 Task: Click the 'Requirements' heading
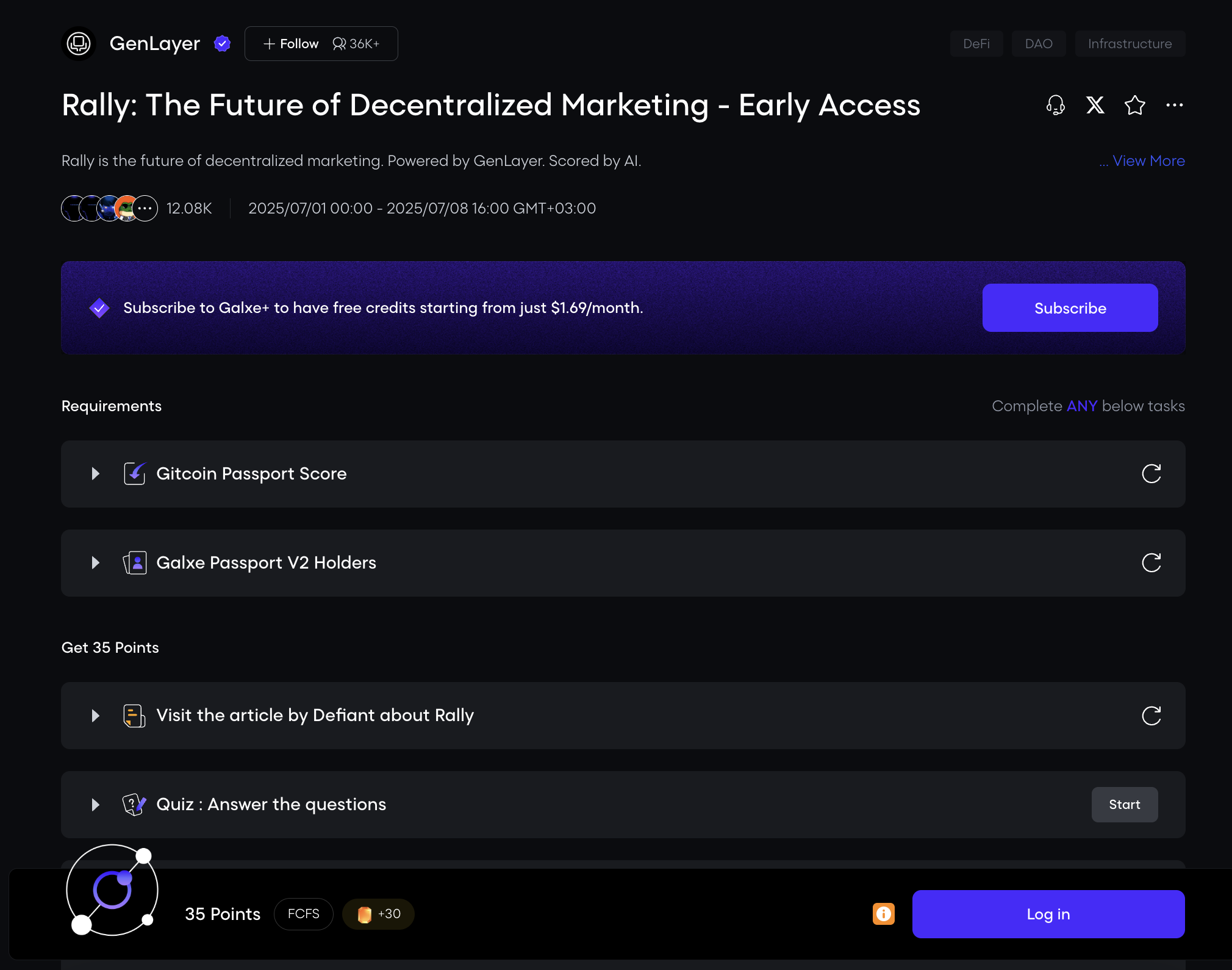coord(112,406)
